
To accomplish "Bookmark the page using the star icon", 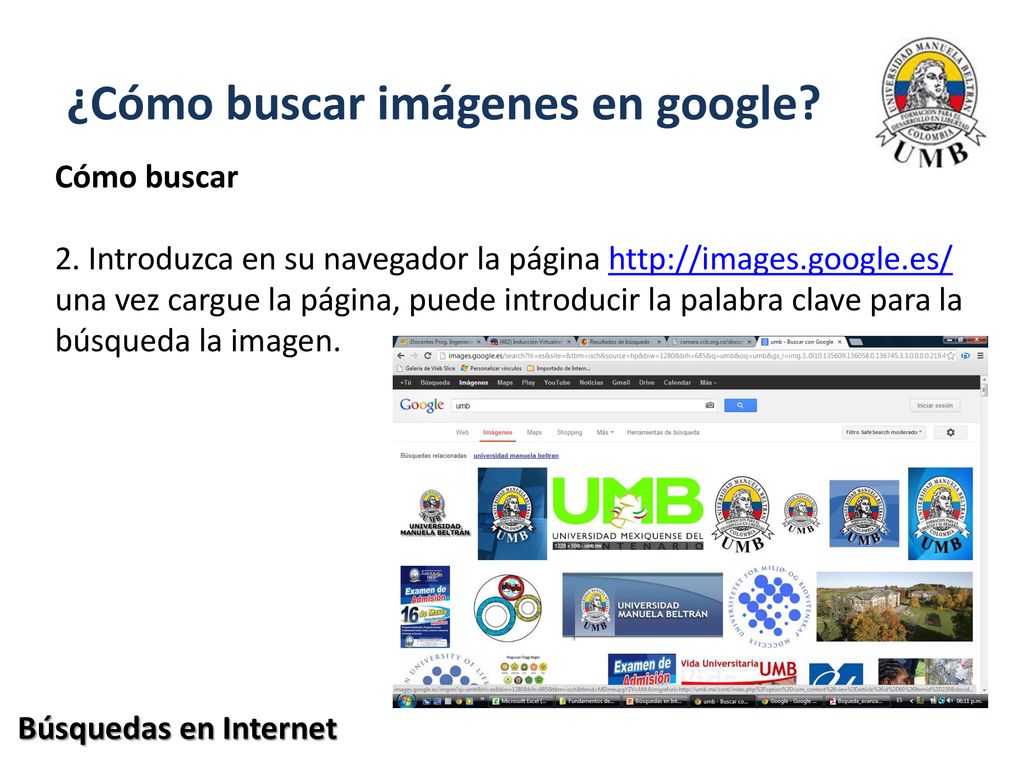I will 951,356.
